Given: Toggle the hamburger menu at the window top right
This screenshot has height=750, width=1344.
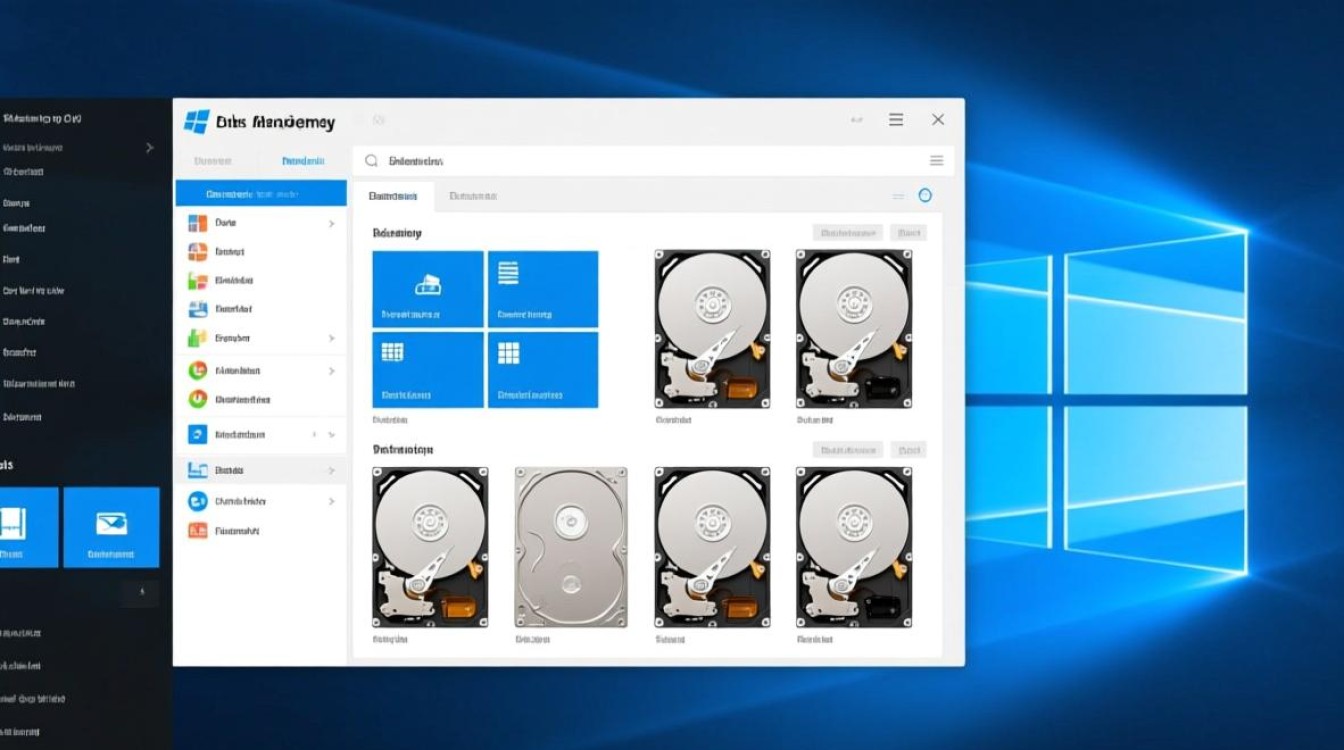Looking at the screenshot, I should point(896,118).
